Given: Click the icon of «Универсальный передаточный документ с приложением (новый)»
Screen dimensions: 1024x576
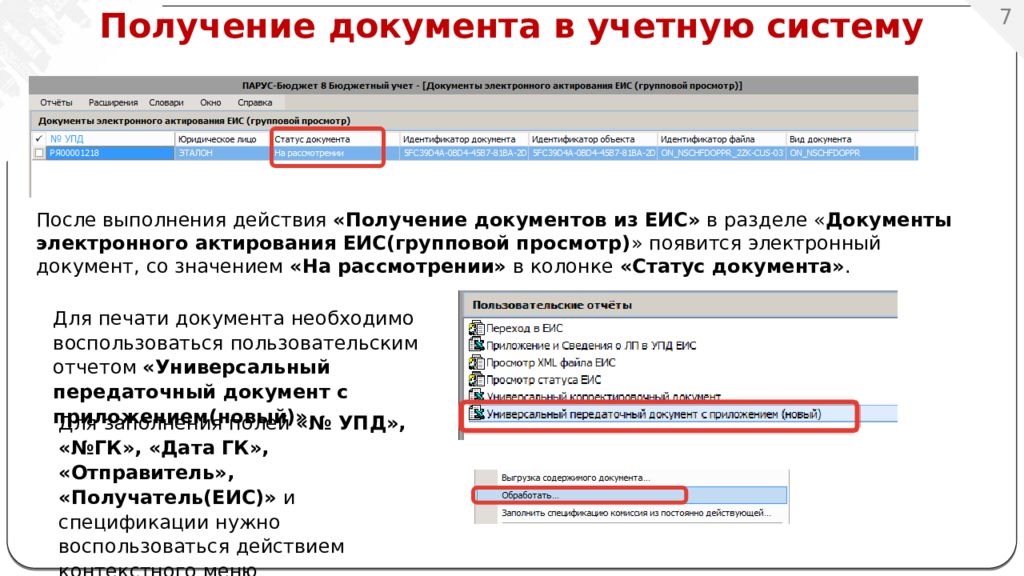Looking at the screenshot, I should 477,413.
